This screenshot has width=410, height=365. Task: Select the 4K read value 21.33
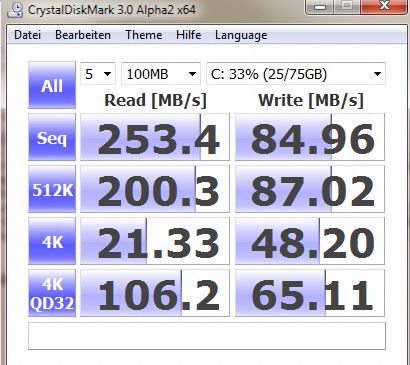click(155, 241)
